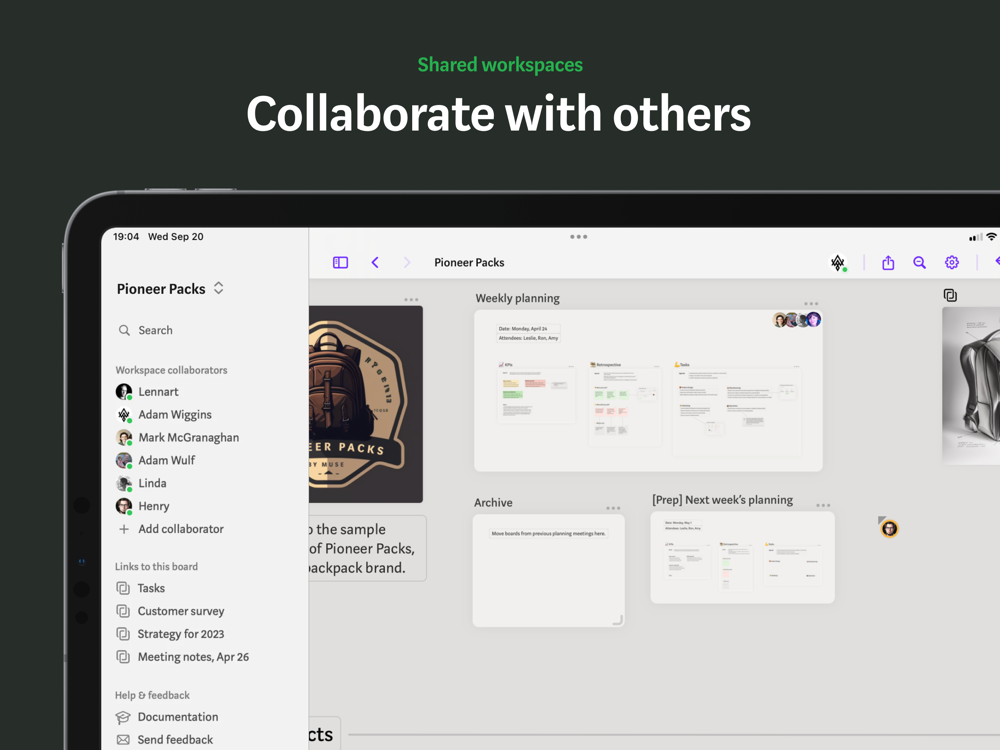
Task: Click Adam Wiggins avatar in the toolbar
Action: [x=838, y=263]
